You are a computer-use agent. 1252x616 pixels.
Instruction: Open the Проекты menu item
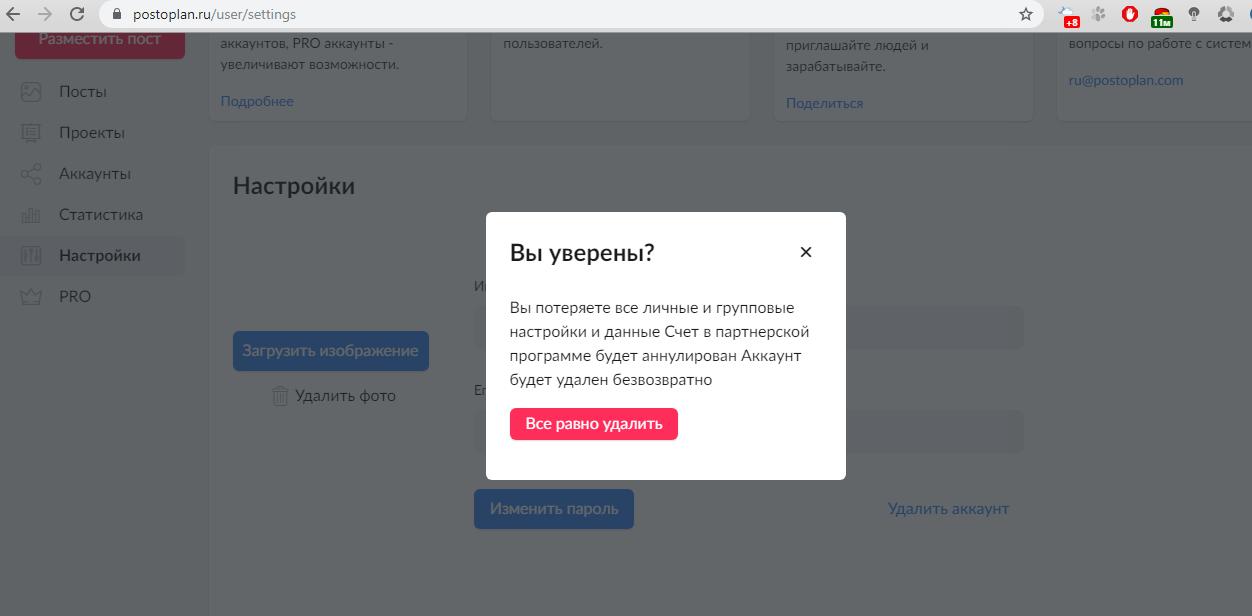click(92, 133)
